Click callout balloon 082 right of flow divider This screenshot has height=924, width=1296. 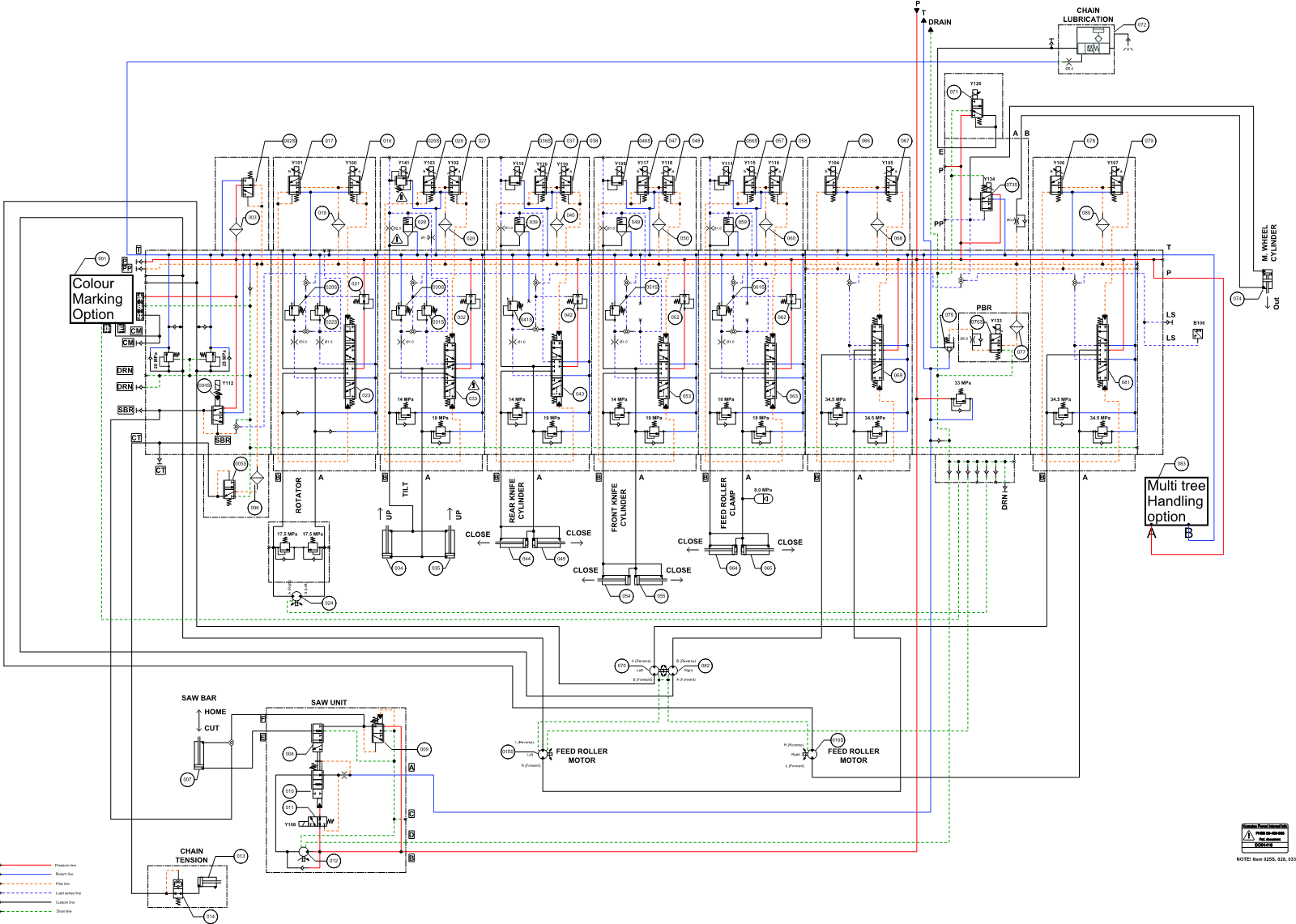tap(706, 666)
